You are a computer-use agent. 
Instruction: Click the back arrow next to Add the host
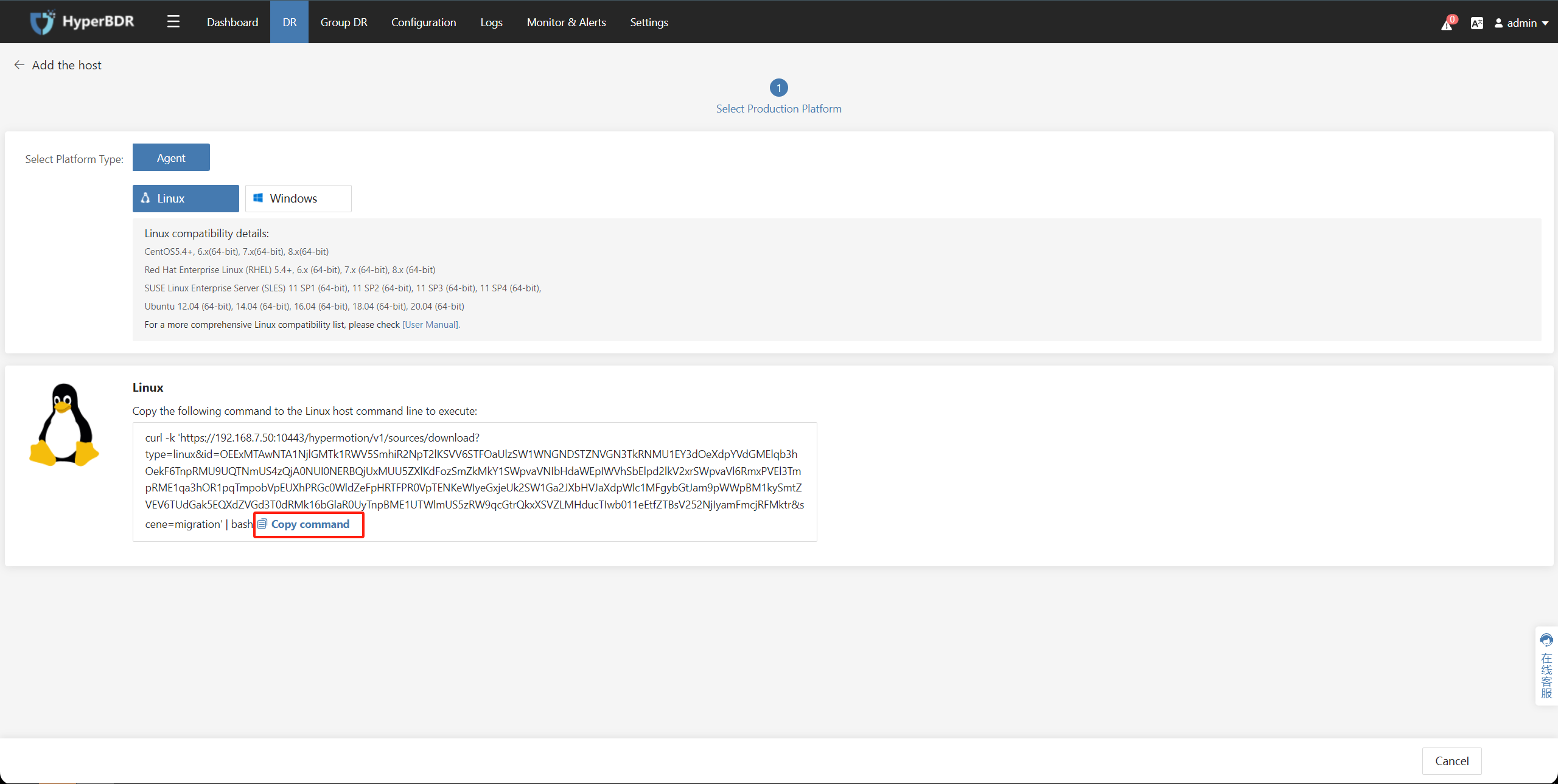point(19,64)
